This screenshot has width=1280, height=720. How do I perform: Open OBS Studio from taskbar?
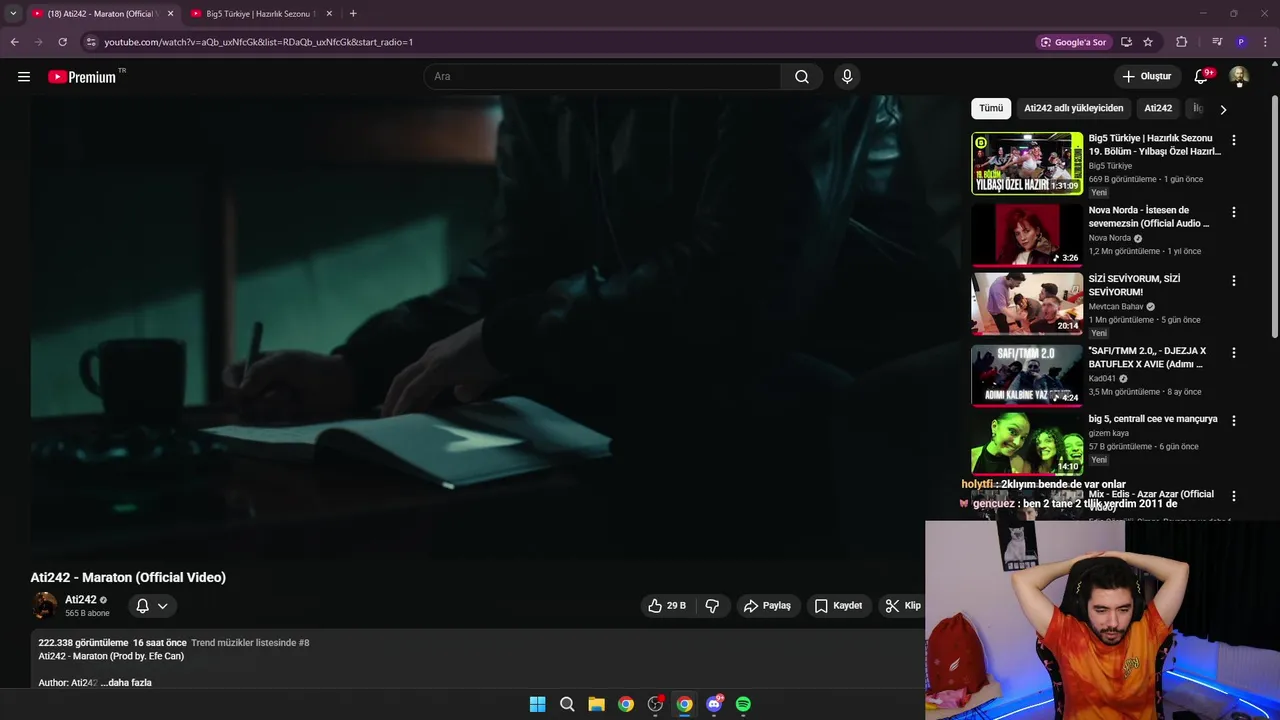coord(655,704)
